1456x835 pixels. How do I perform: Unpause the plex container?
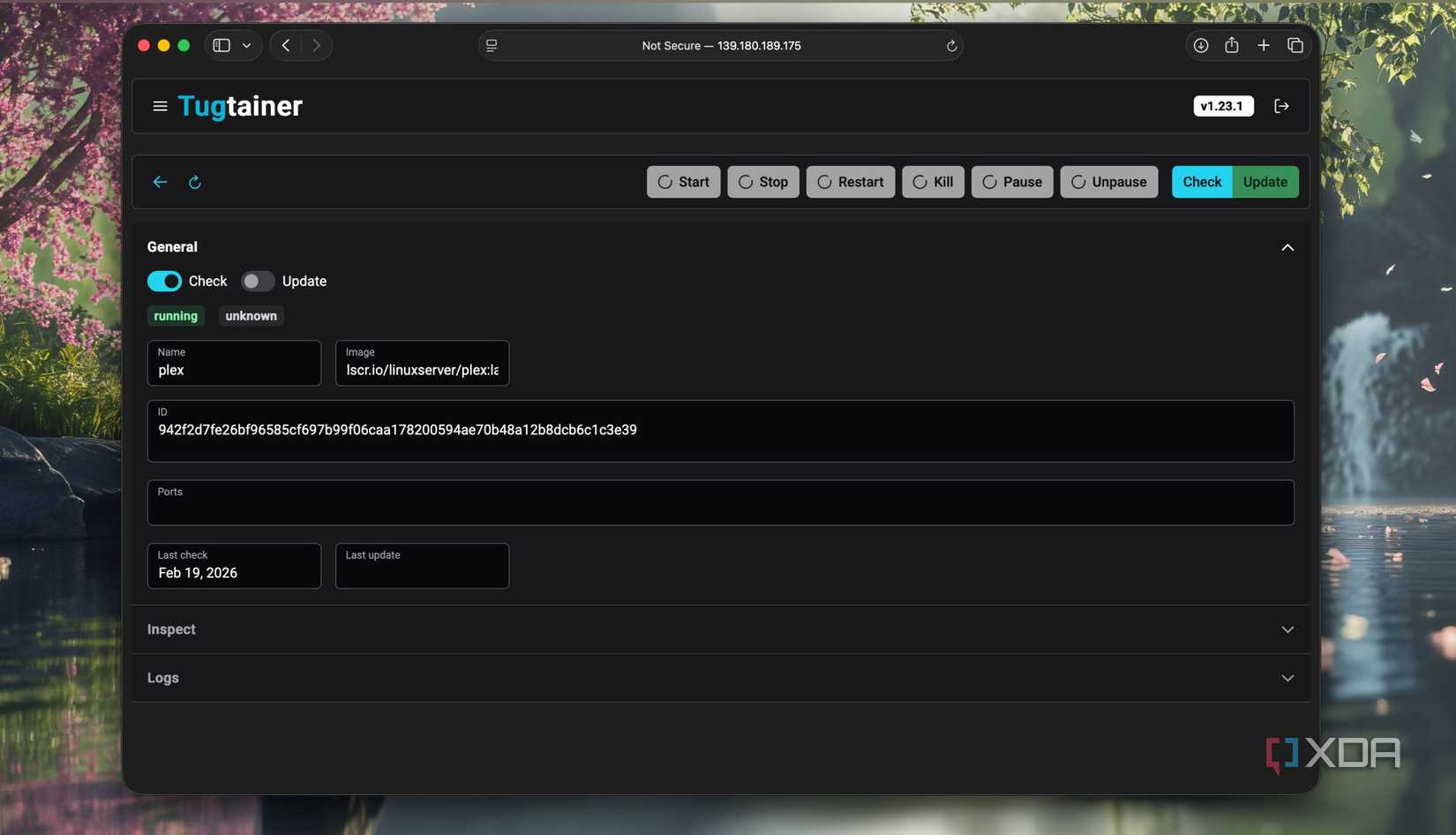[1109, 182]
